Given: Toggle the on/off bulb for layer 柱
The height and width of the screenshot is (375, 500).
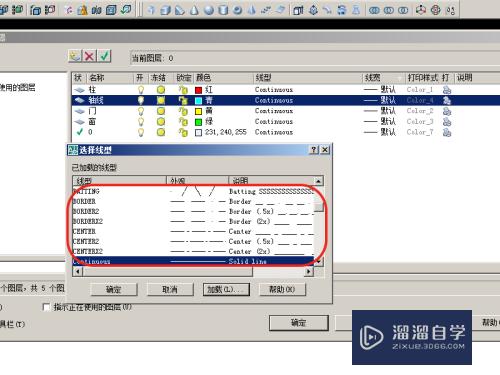Looking at the screenshot, I should (141, 89).
